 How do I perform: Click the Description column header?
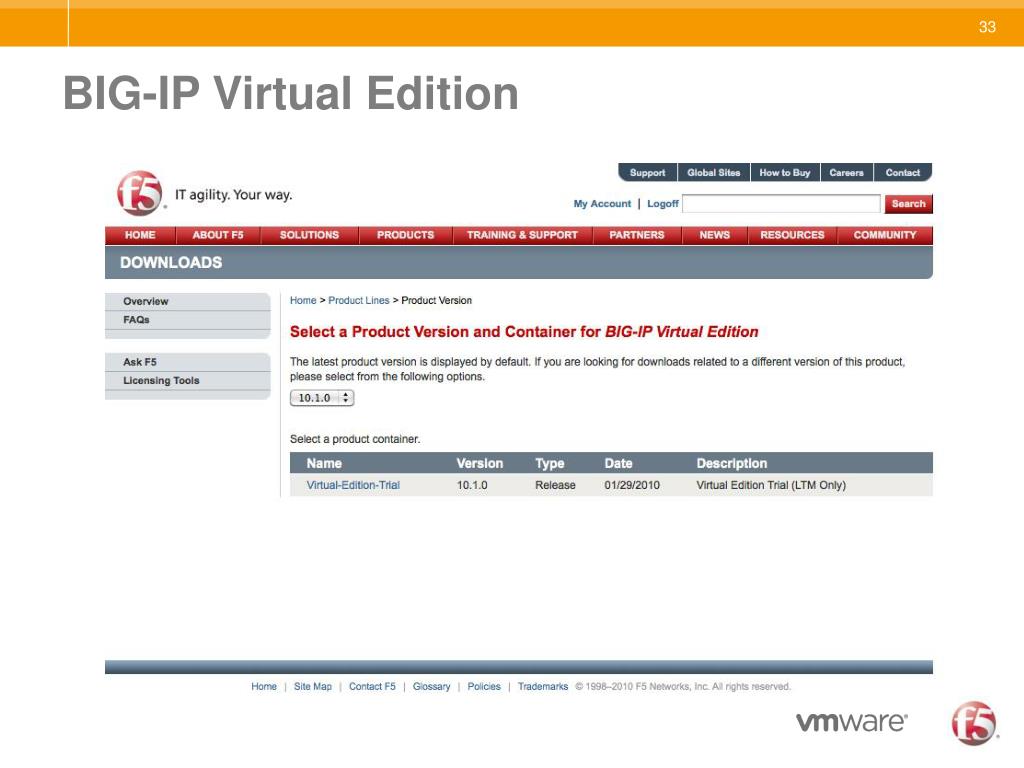(731, 463)
